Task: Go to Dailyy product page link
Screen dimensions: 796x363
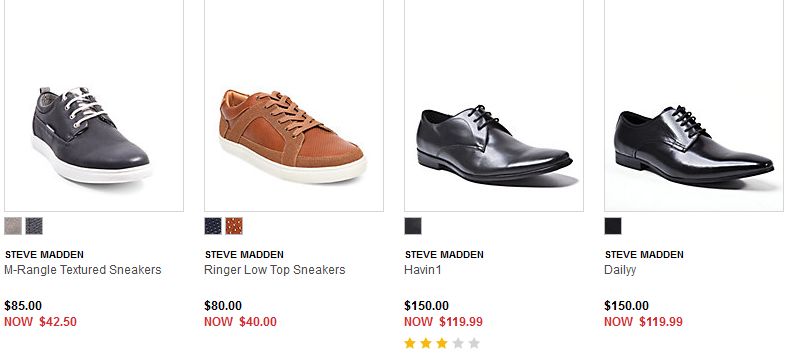Action: pyautogui.click(x=620, y=270)
